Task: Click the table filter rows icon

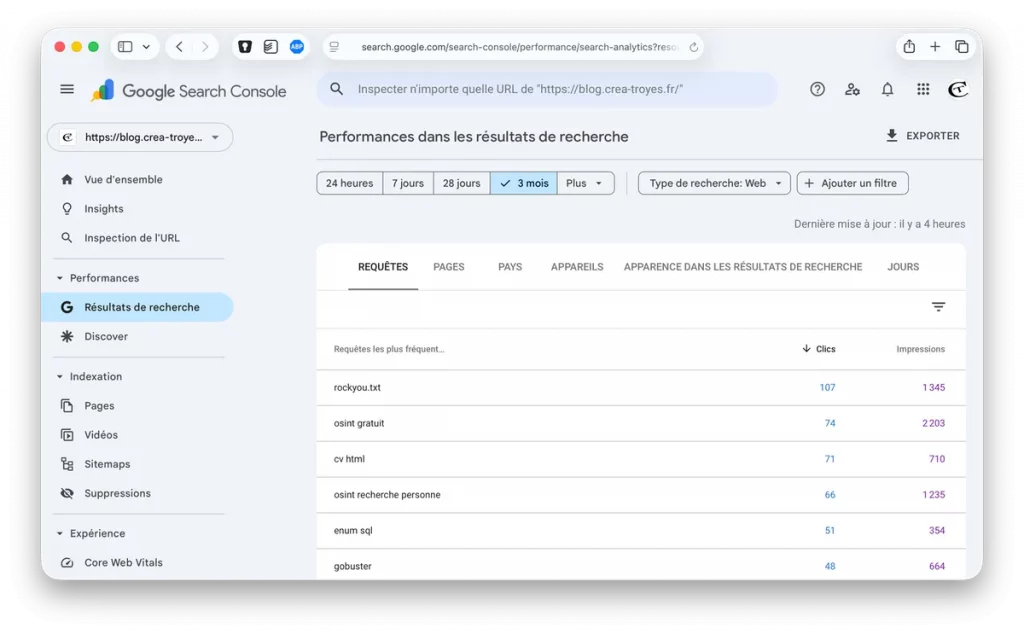Action: pos(938,307)
